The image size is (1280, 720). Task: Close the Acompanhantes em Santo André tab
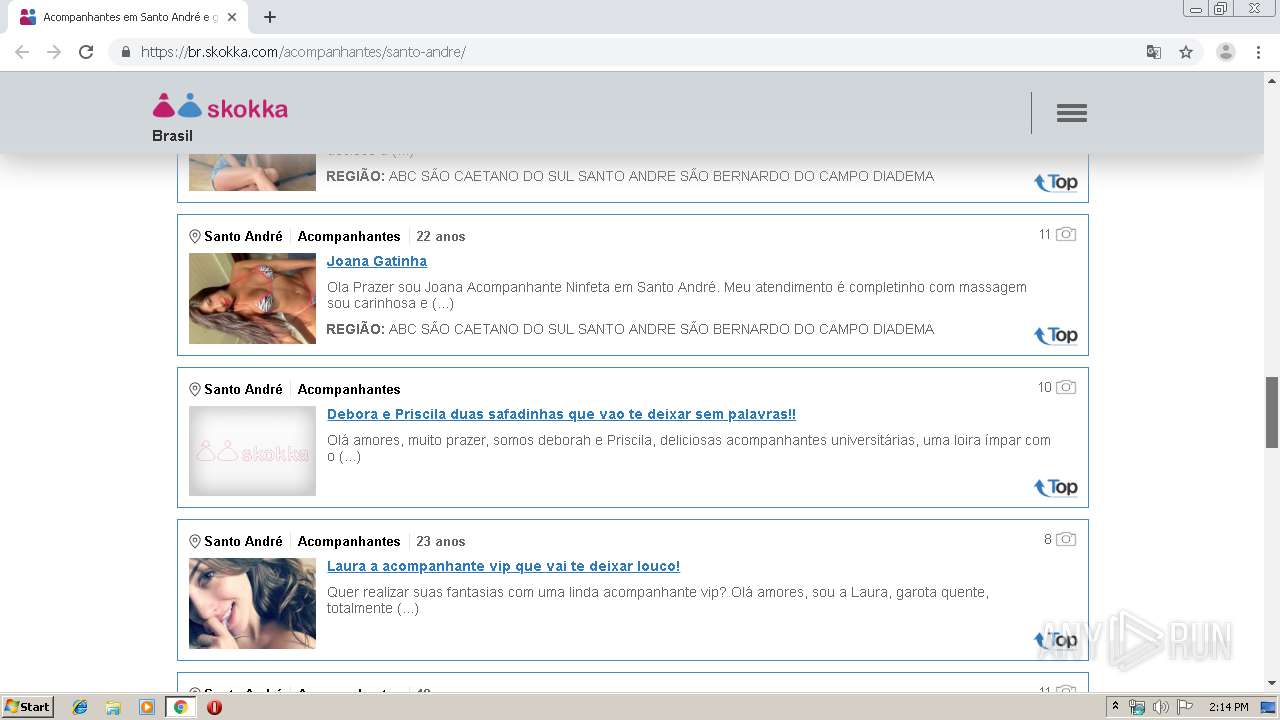tap(232, 17)
